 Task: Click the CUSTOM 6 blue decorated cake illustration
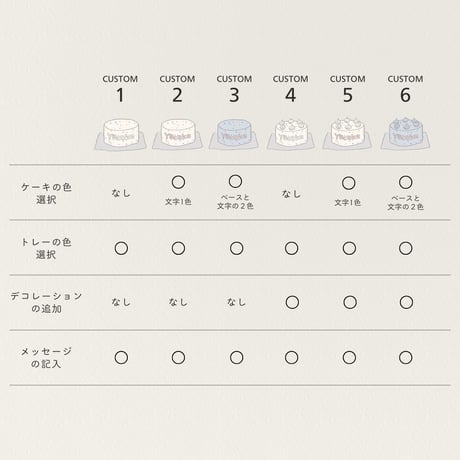(x=405, y=133)
